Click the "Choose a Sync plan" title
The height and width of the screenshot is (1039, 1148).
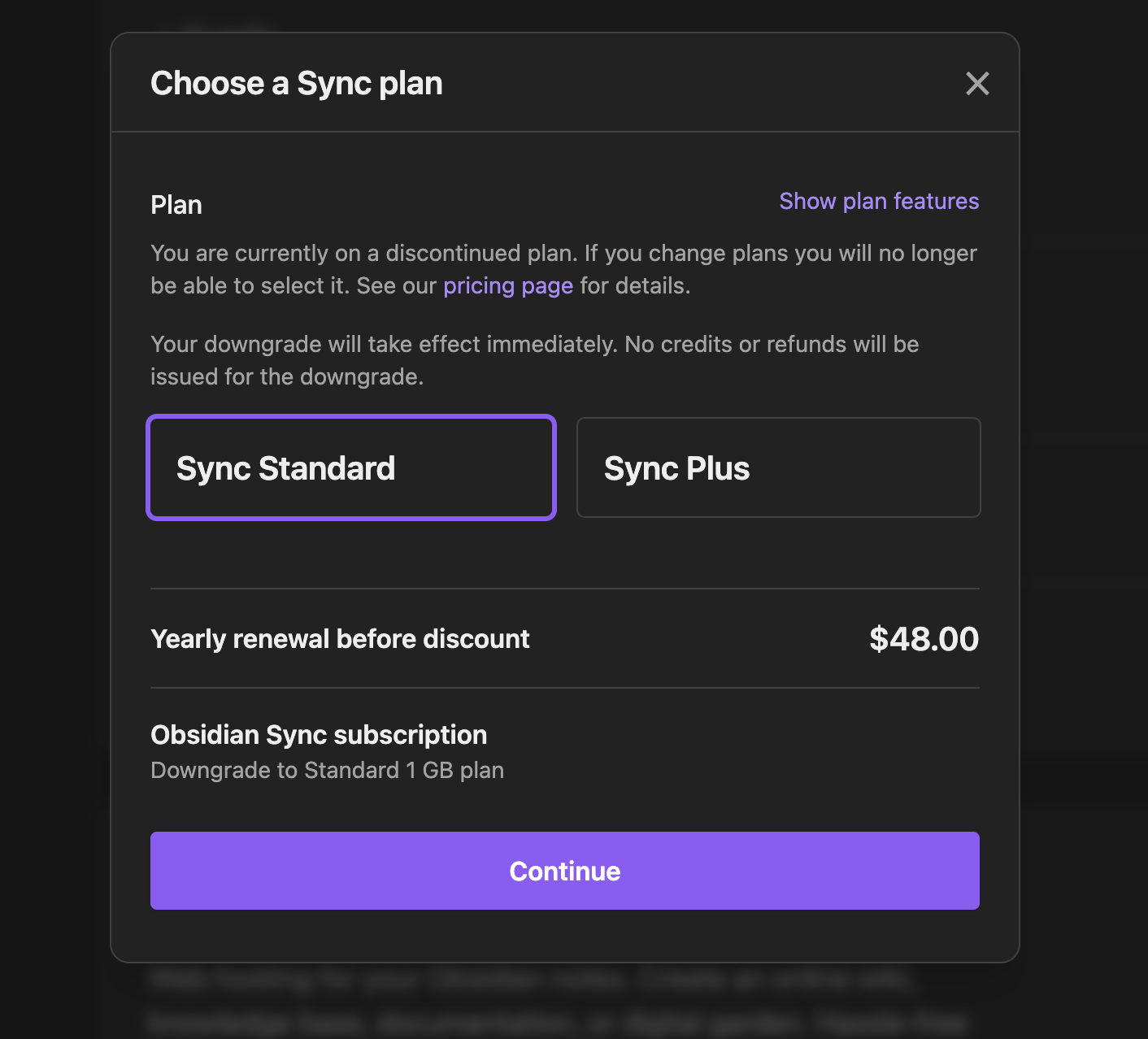(x=297, y=83)
